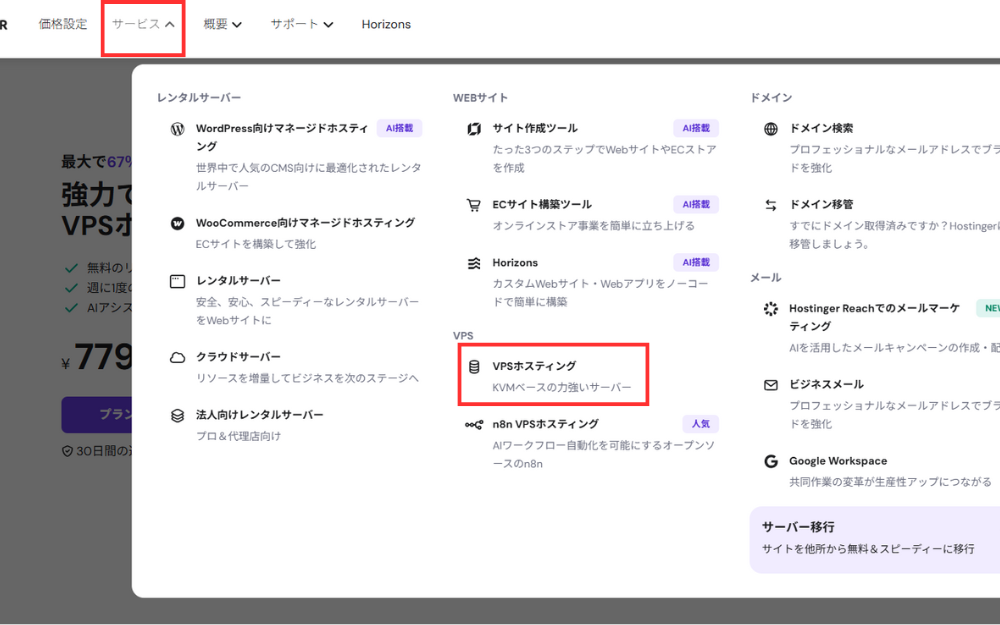The image size is (1000, 625).
Task: Click the ECサイト構築ツール cart icon
Action: (x=474, y=205)
